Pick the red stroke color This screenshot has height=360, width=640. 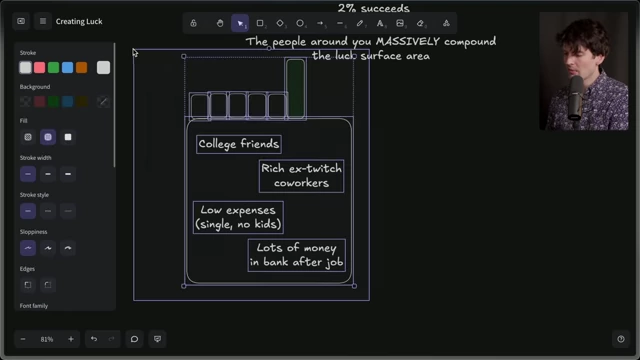[x=40, y=67]
